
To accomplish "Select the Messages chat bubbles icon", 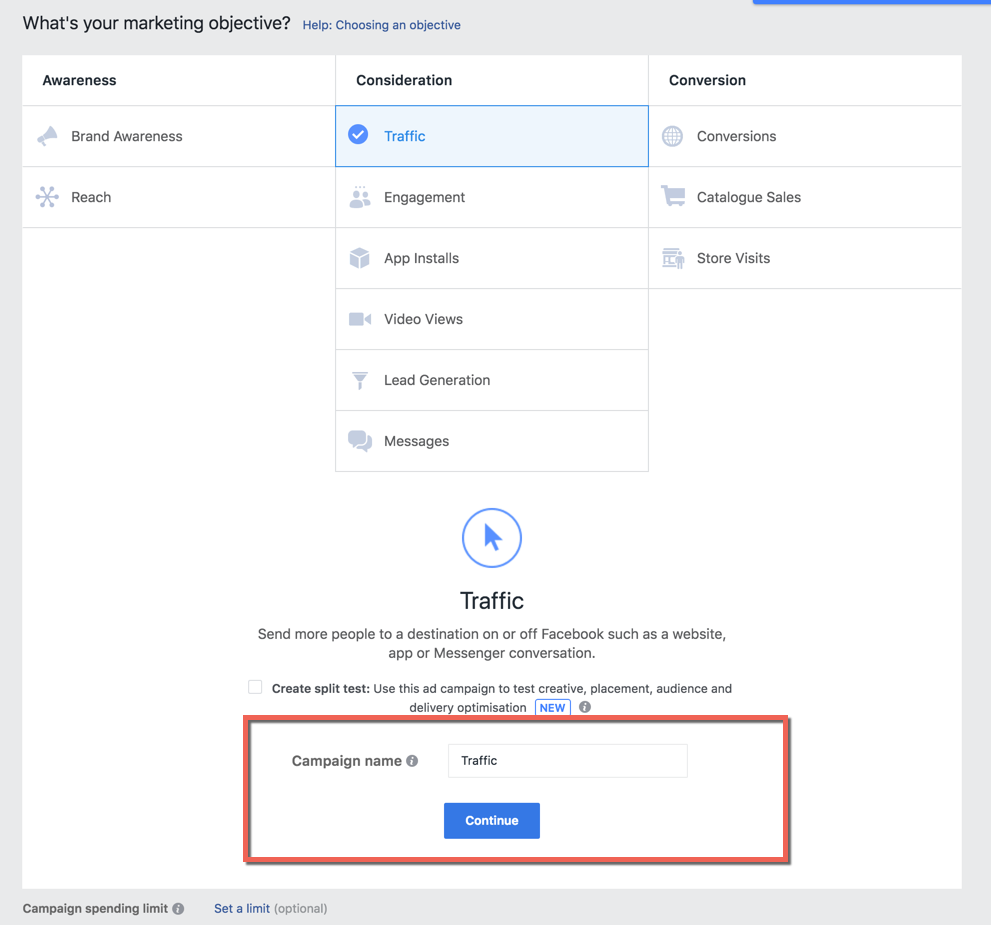I will pyautogui.click(x=360, y=441).
